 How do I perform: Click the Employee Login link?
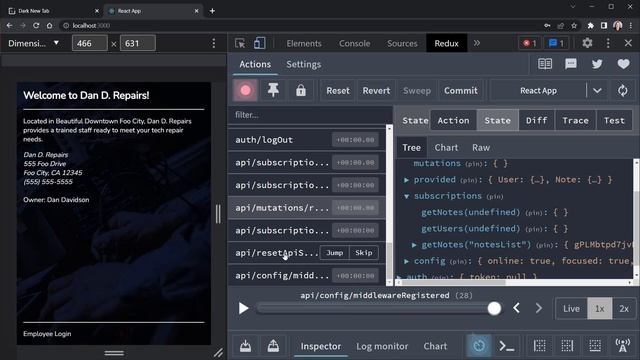tap(47, 334)
